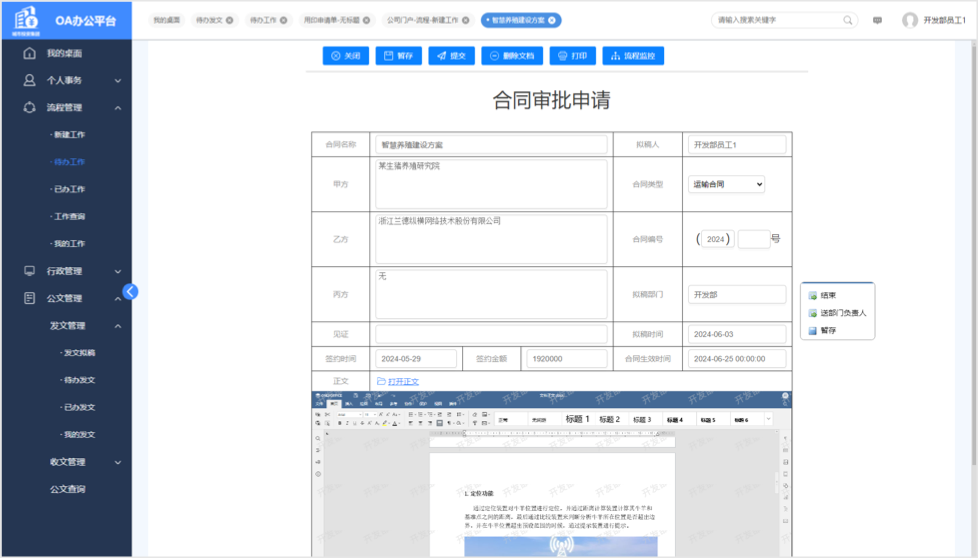This screenshot has height=558, width=978.
Task: Click the 提交 submit button
Action: tap(452, 56)
